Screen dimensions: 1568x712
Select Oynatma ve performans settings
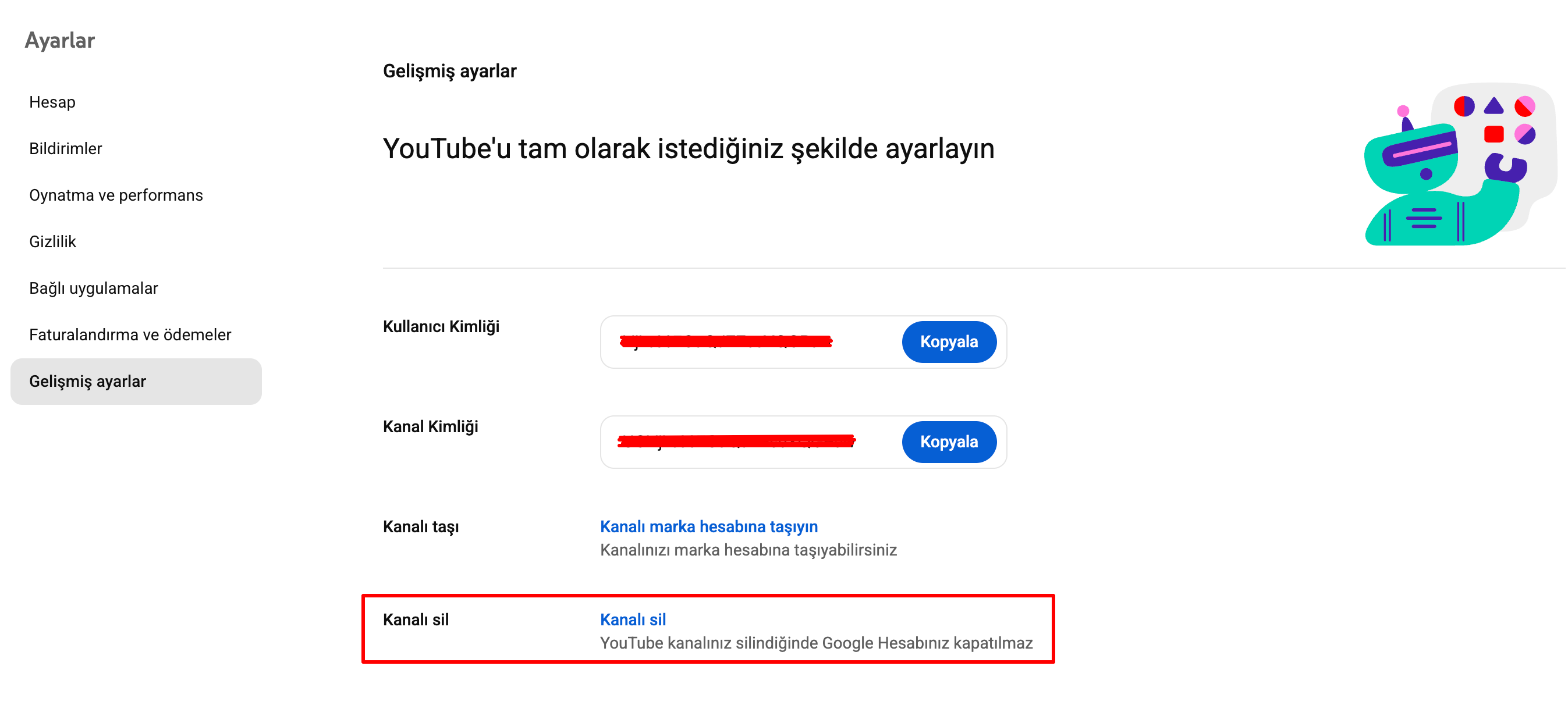click(116, 195)
